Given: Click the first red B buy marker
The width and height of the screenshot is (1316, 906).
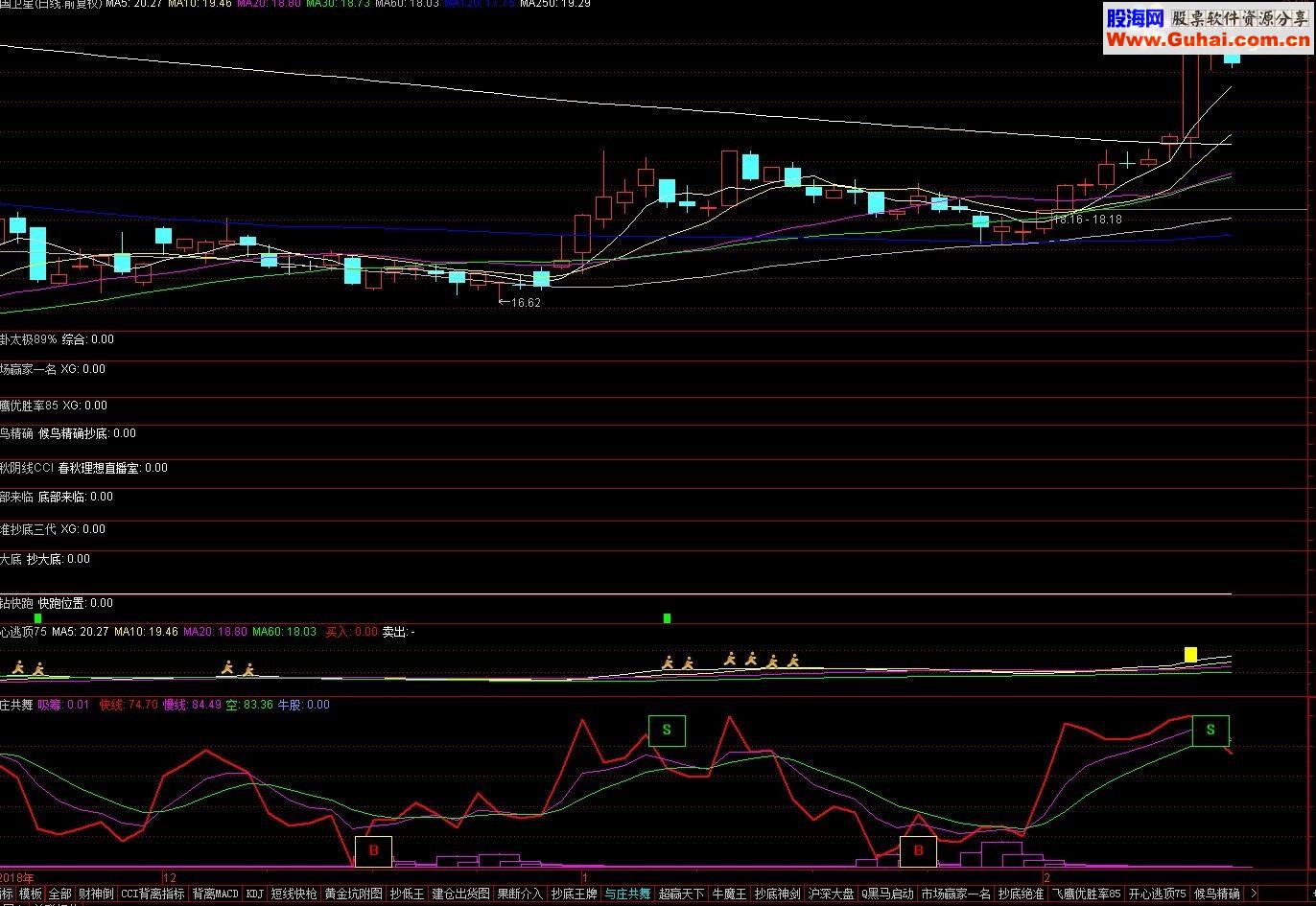Looking at the screenshot, I should pos(373,851).
